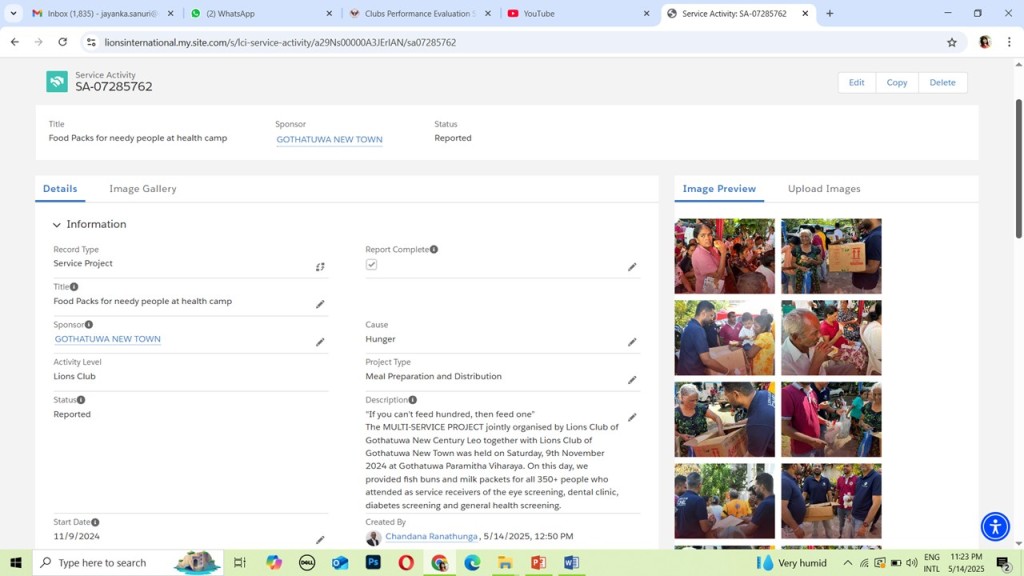Viewport: 1024px width, 576px height.
Task: Switch to the Details tab
Action: [x=60, y=189]
